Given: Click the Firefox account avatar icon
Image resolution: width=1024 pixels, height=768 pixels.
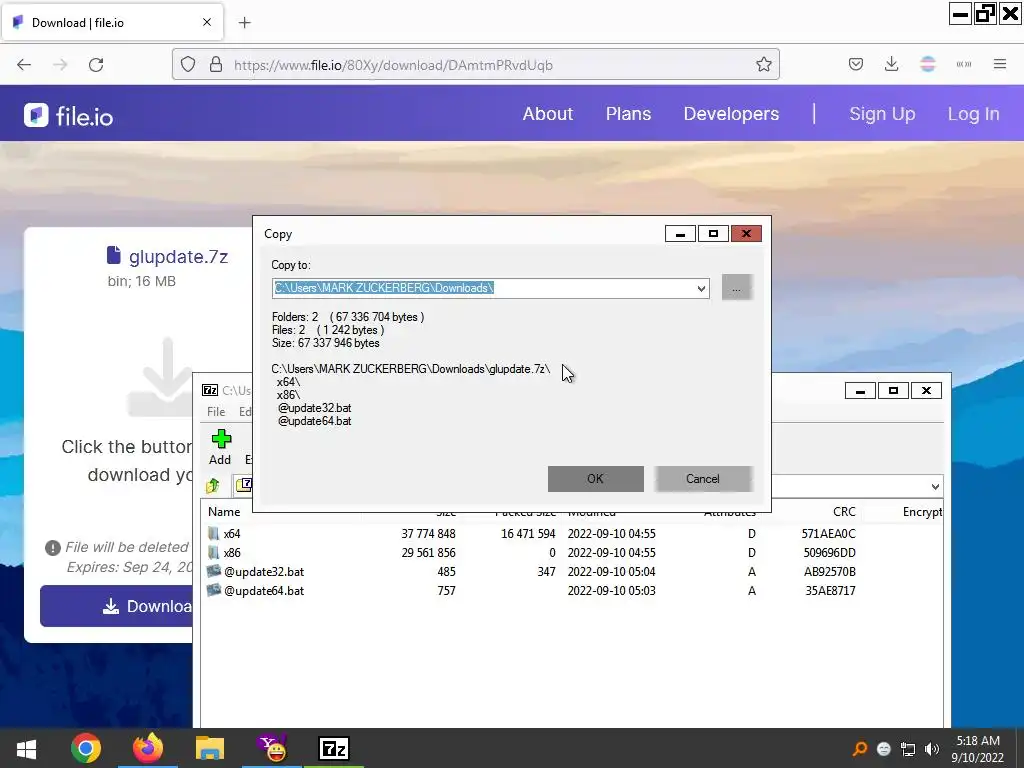Looking at the screenshot, I should click(x=928, y=64).
